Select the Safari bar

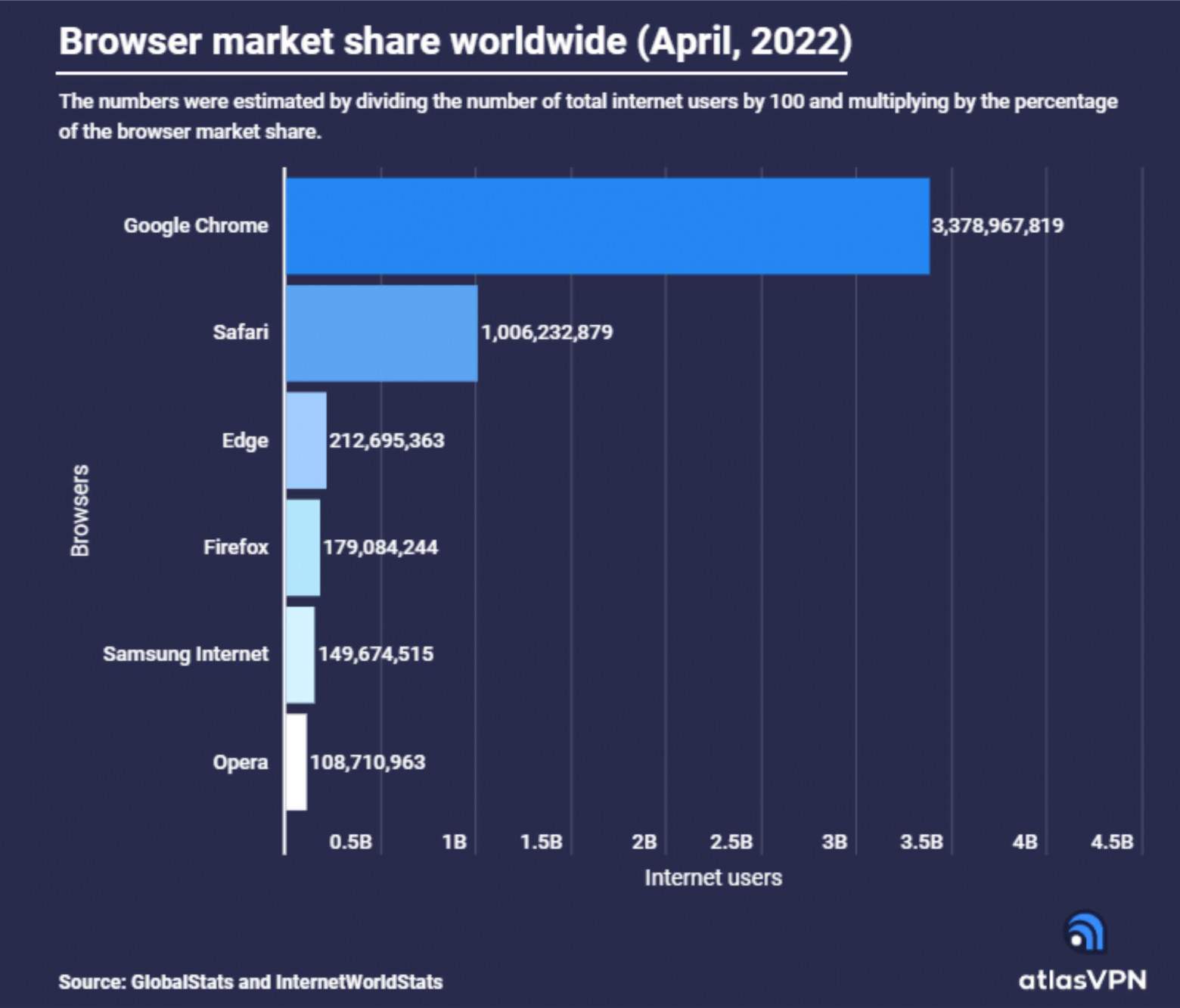(381, 333)
